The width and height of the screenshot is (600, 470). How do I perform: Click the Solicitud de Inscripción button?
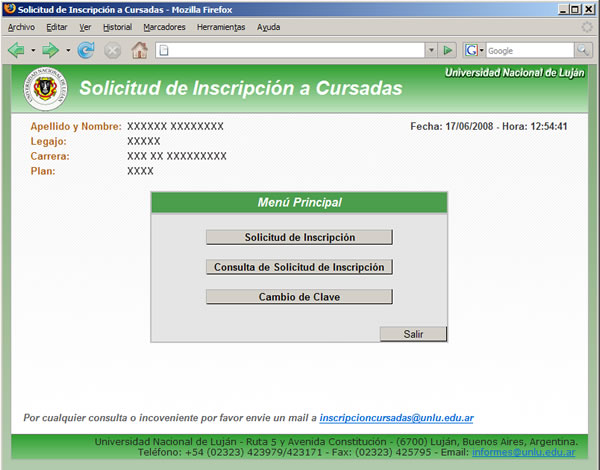coord(299,237)
